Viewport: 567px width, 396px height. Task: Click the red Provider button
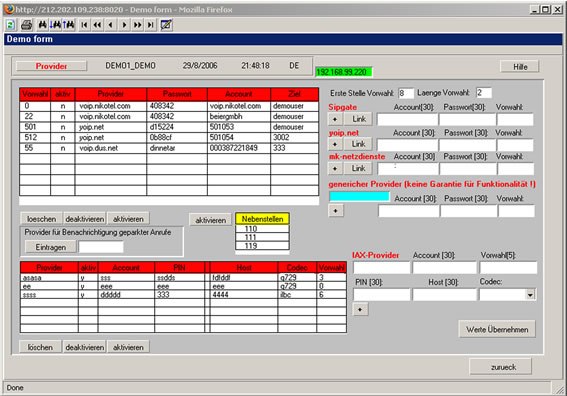point(51,66)
